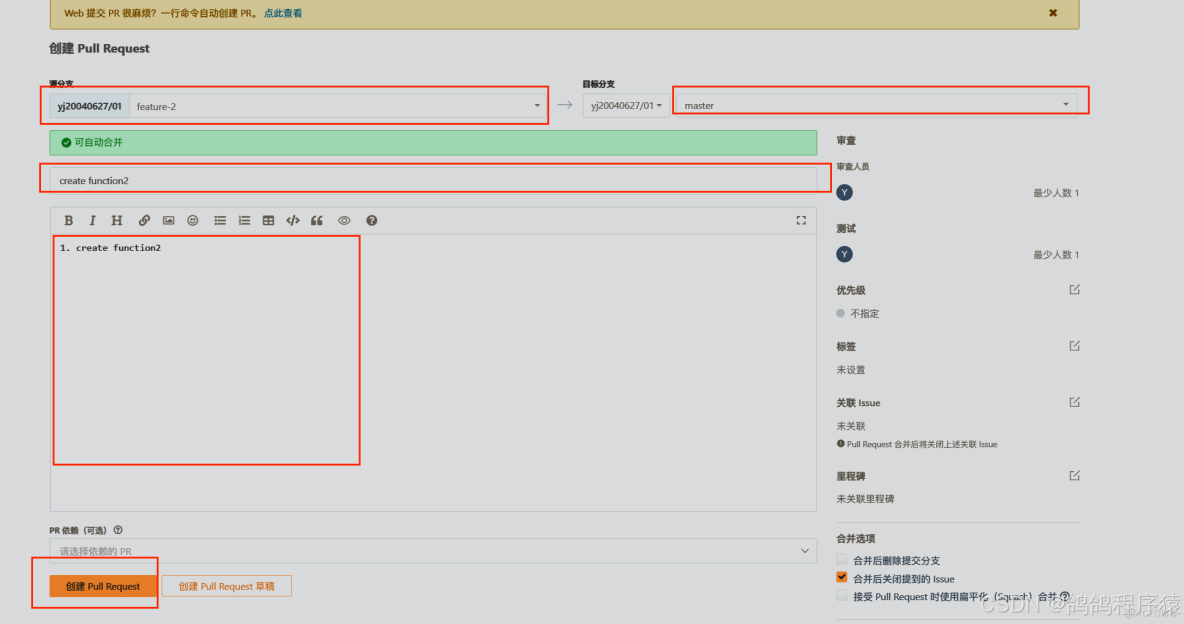Insert a table in the description
Viewport: 1184px width, 624px height.
point(268,221)
